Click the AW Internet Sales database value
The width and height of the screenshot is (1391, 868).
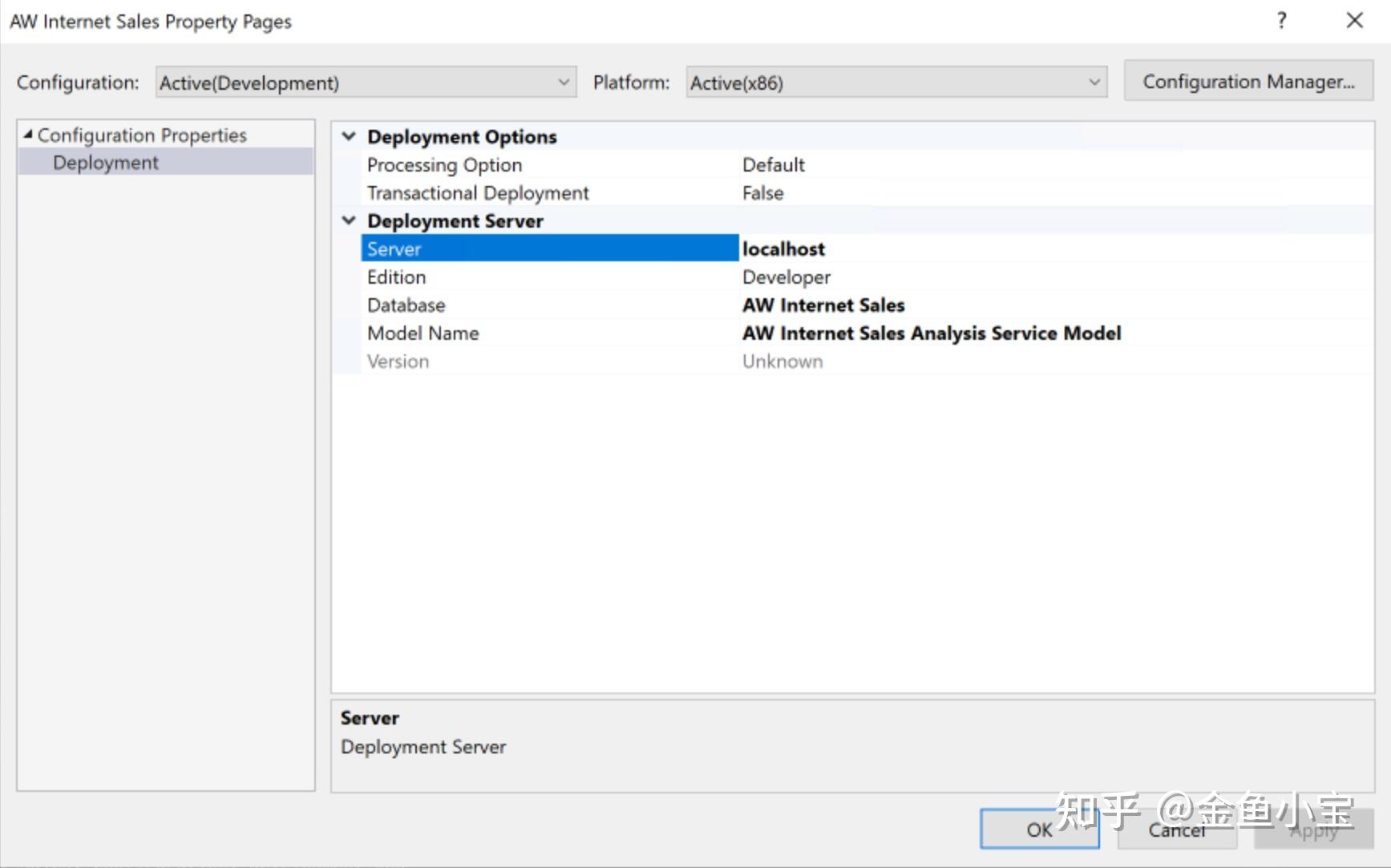[x=823, y=305]
